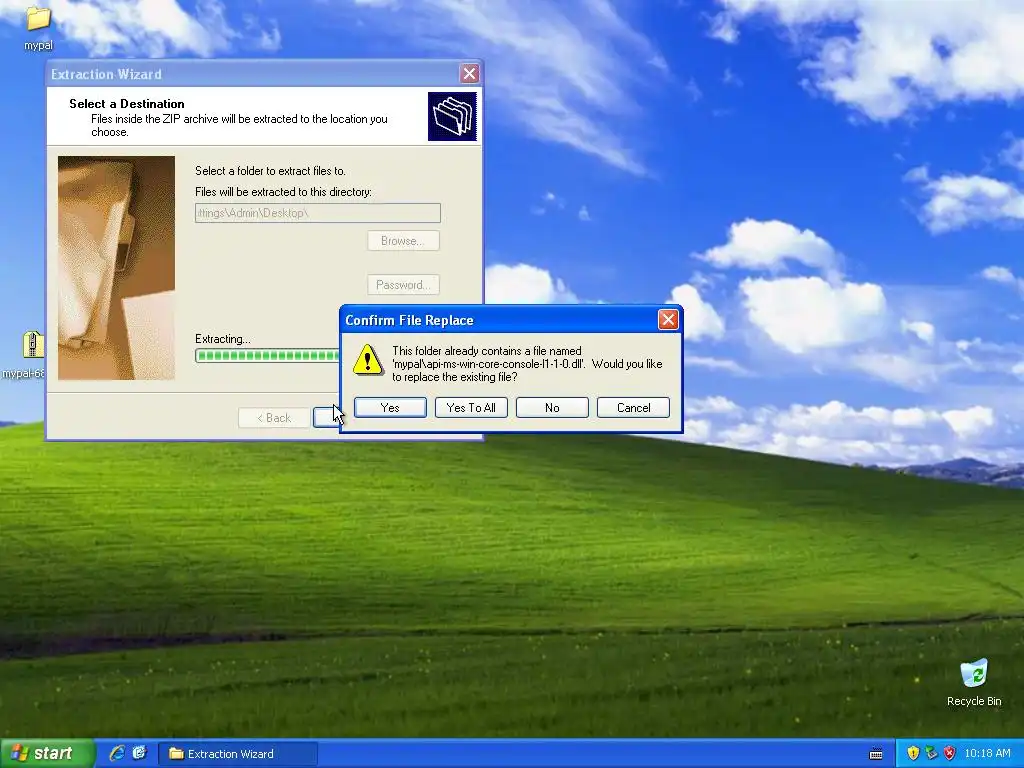Click Yes in Confirm File Replace dialog
Viewport: 1024px width, 768px height.
tap(390, 408)
